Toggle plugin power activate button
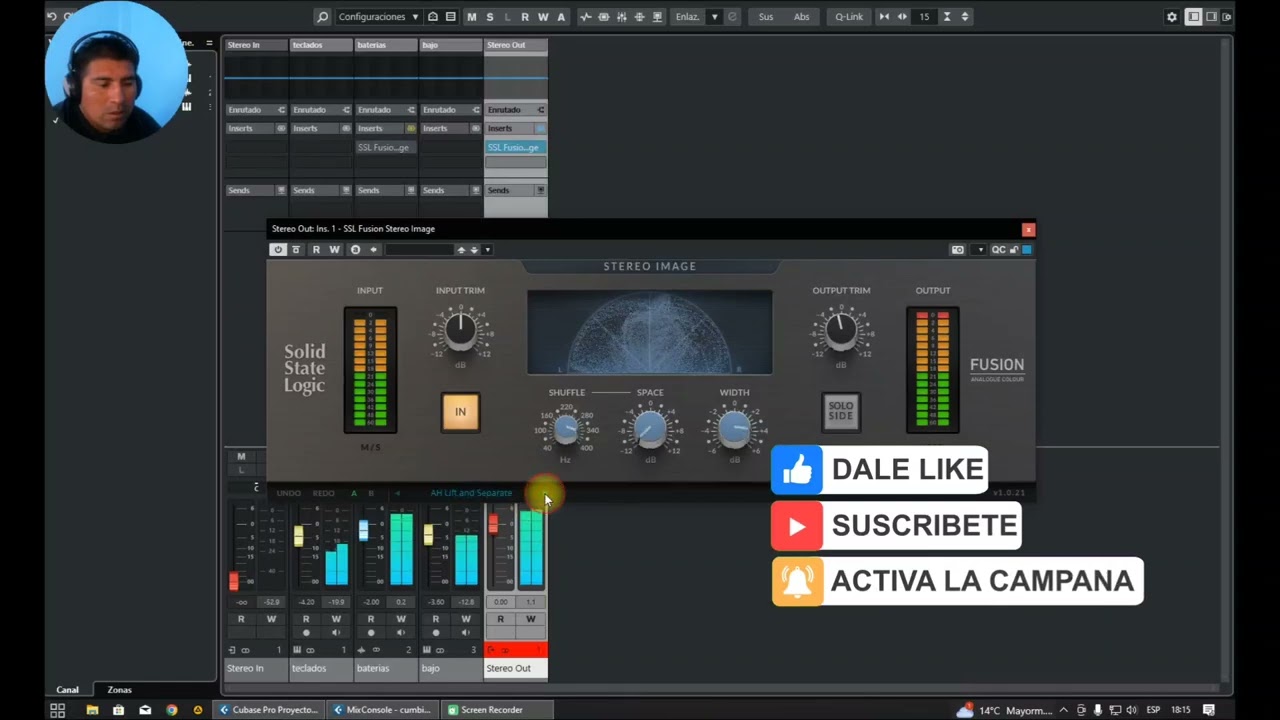The height and width of the screenshot is (720, 1280). coord(278,250)
